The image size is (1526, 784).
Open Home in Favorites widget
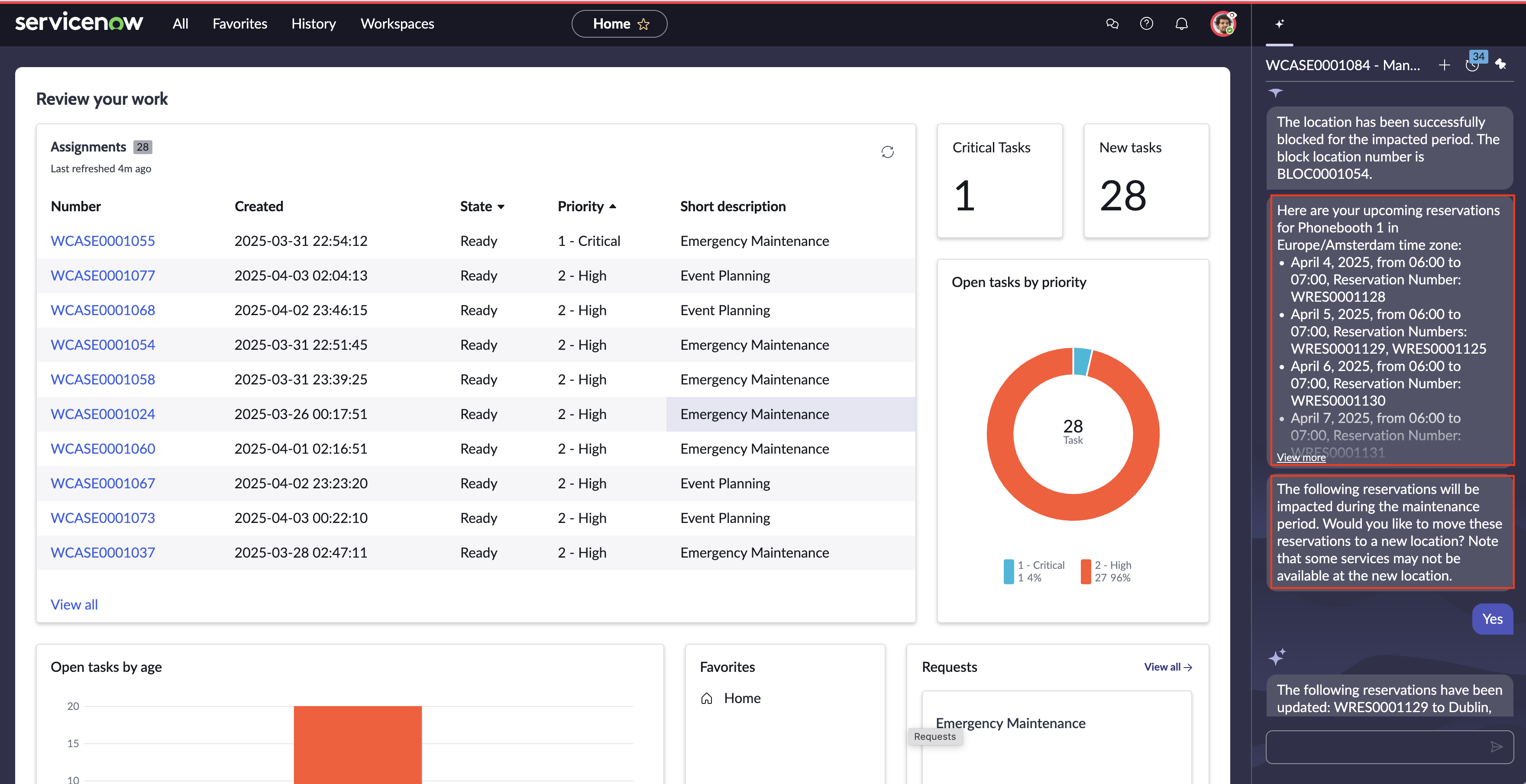(x=742, y=698)
